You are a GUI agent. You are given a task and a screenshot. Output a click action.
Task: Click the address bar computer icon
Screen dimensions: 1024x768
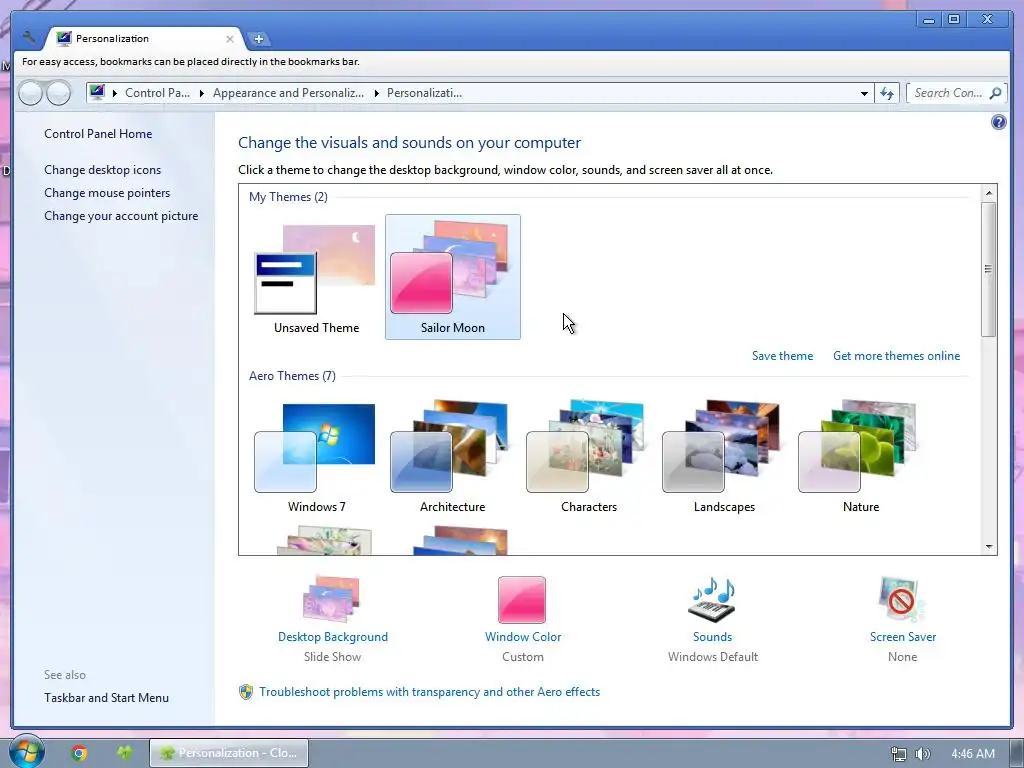click(x=97, y=93)
